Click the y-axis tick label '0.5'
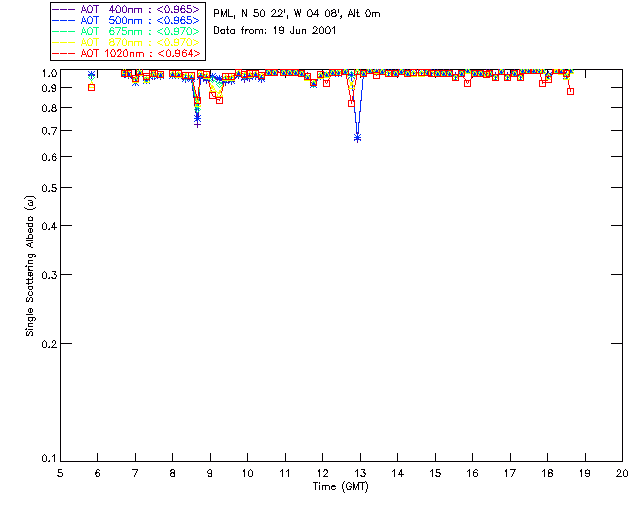This screenshot has width=640, height=512. [x=49, y=188]
